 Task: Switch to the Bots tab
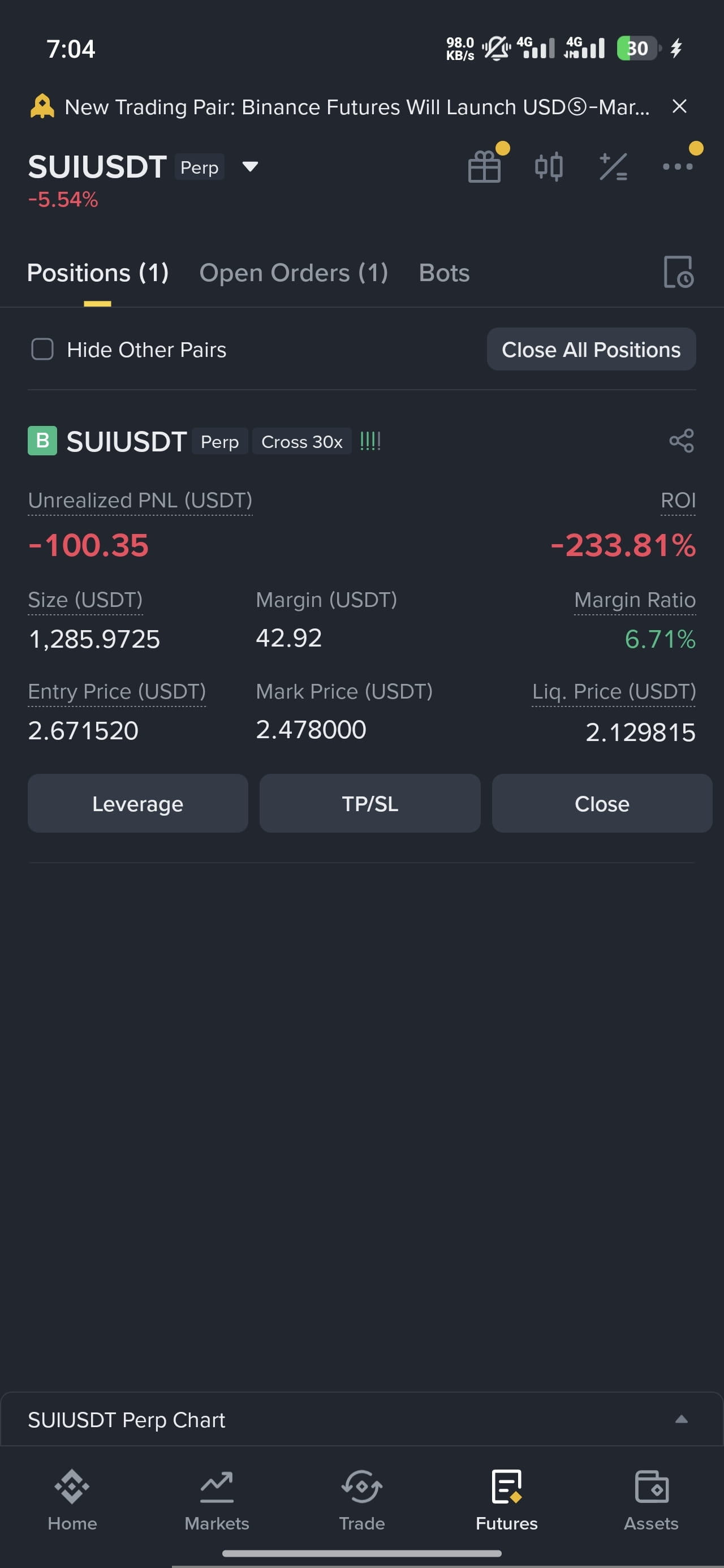[x=444, y=273]
